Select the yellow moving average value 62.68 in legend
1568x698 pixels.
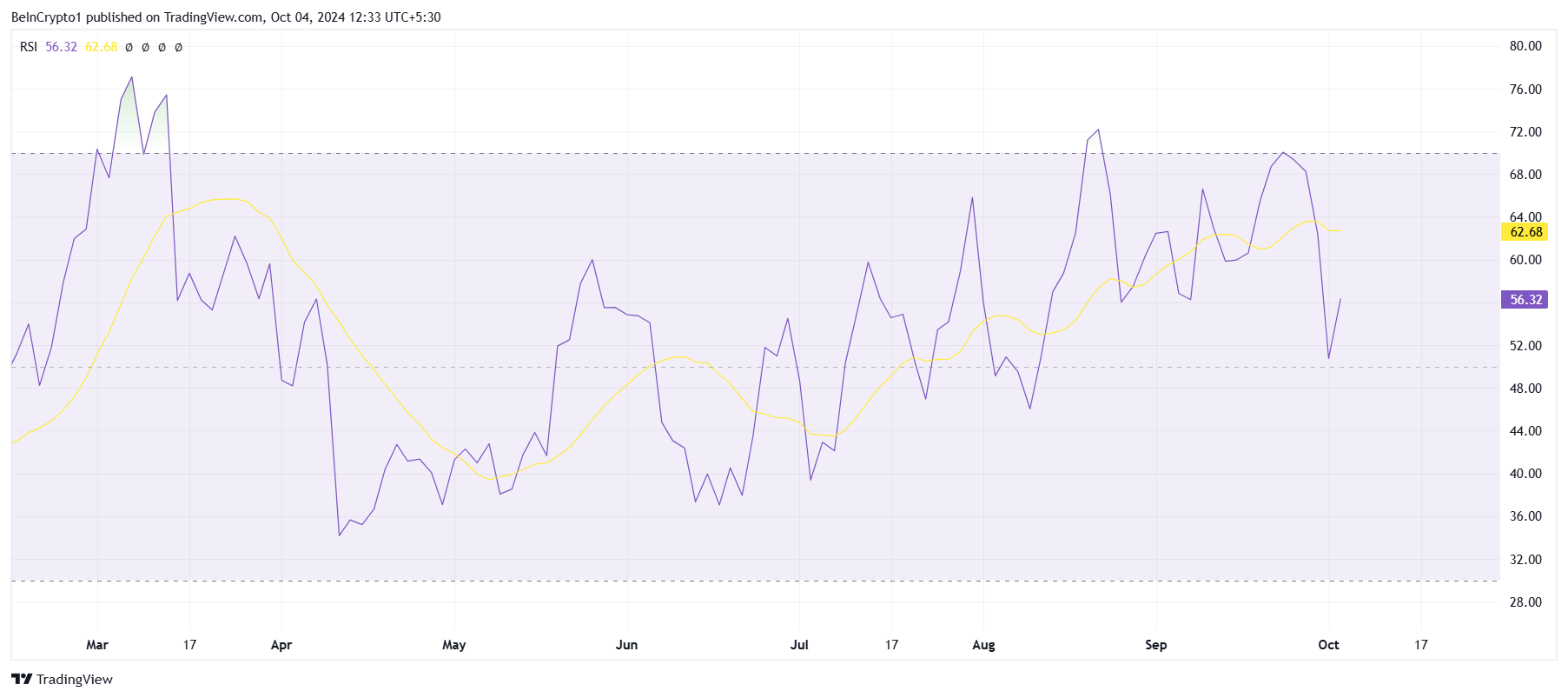tap(101, 47)
